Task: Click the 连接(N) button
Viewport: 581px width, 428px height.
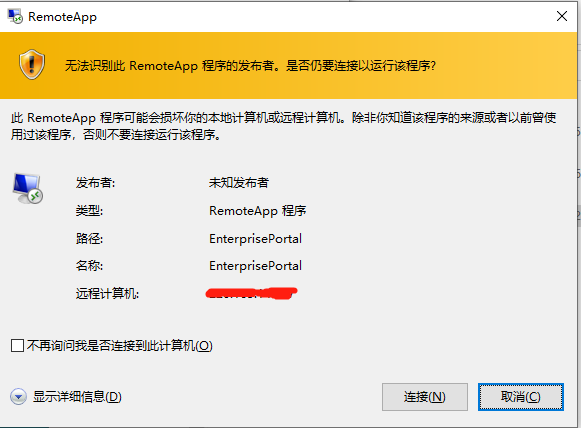Action: point(425,397)
